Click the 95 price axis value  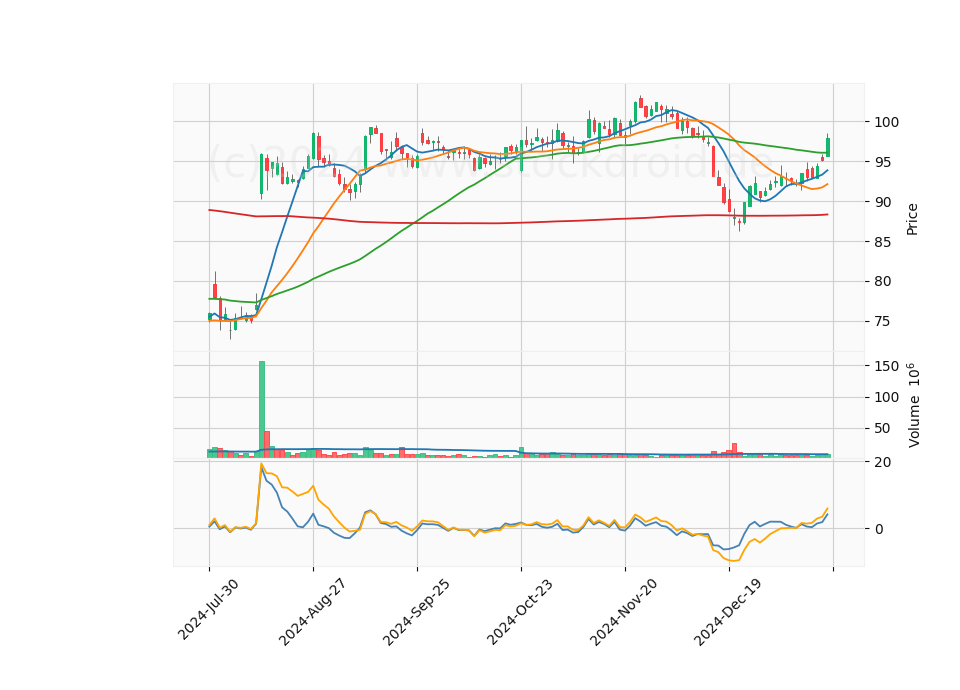coord(883,162)
